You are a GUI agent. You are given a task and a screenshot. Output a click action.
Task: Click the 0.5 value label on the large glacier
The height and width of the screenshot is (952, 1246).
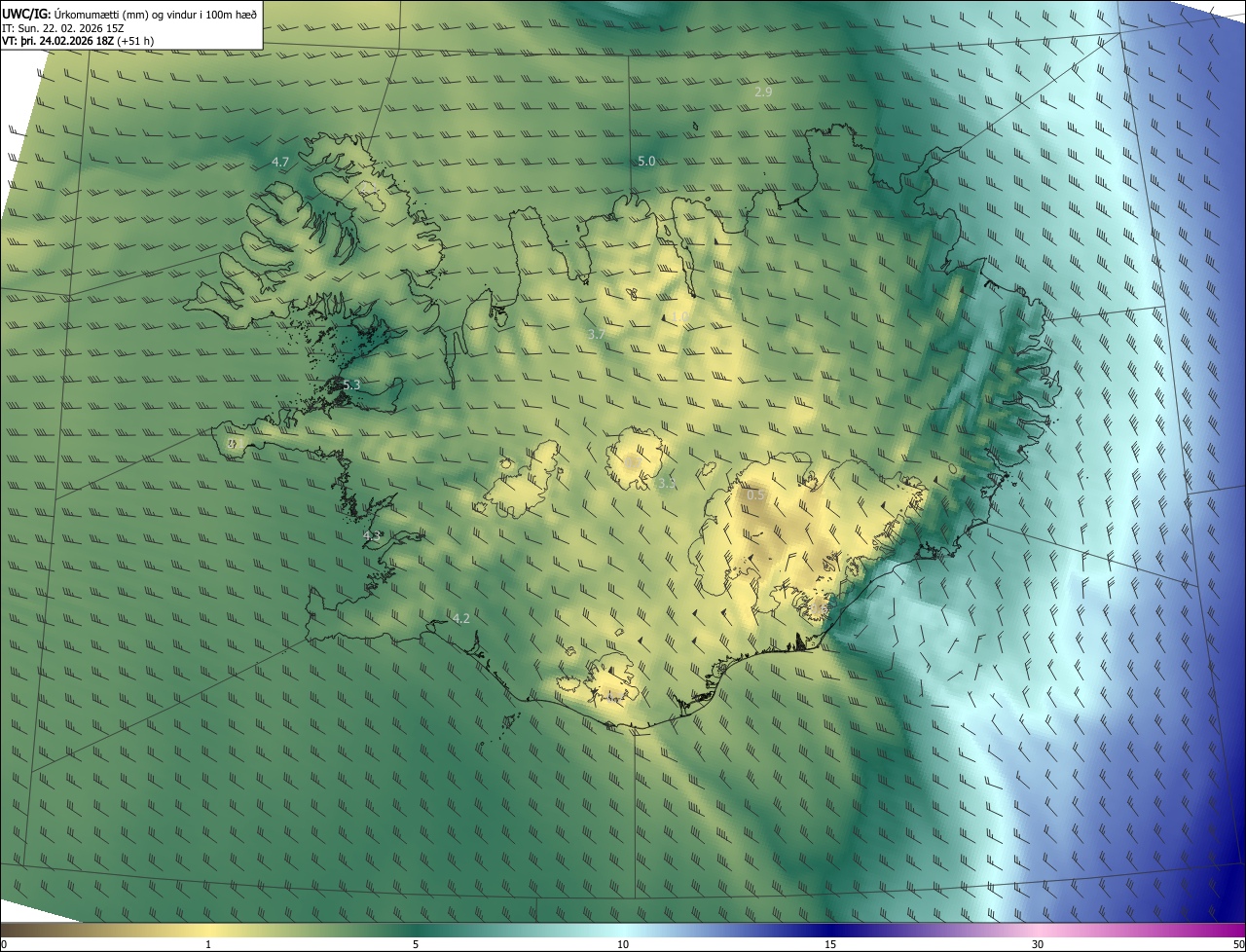[x=755, y=495]
